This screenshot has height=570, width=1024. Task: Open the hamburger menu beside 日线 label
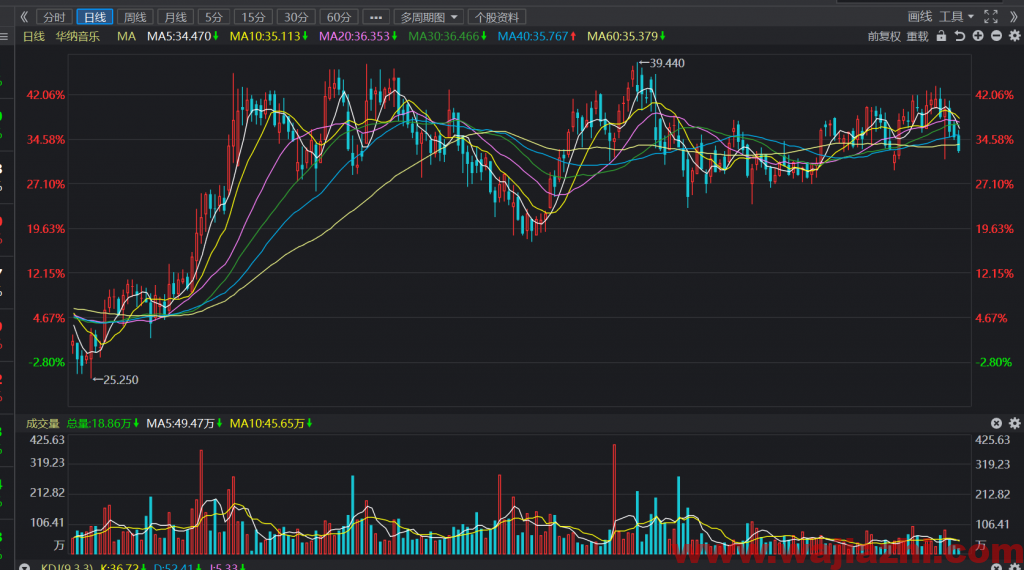click(x=4, y=37)
